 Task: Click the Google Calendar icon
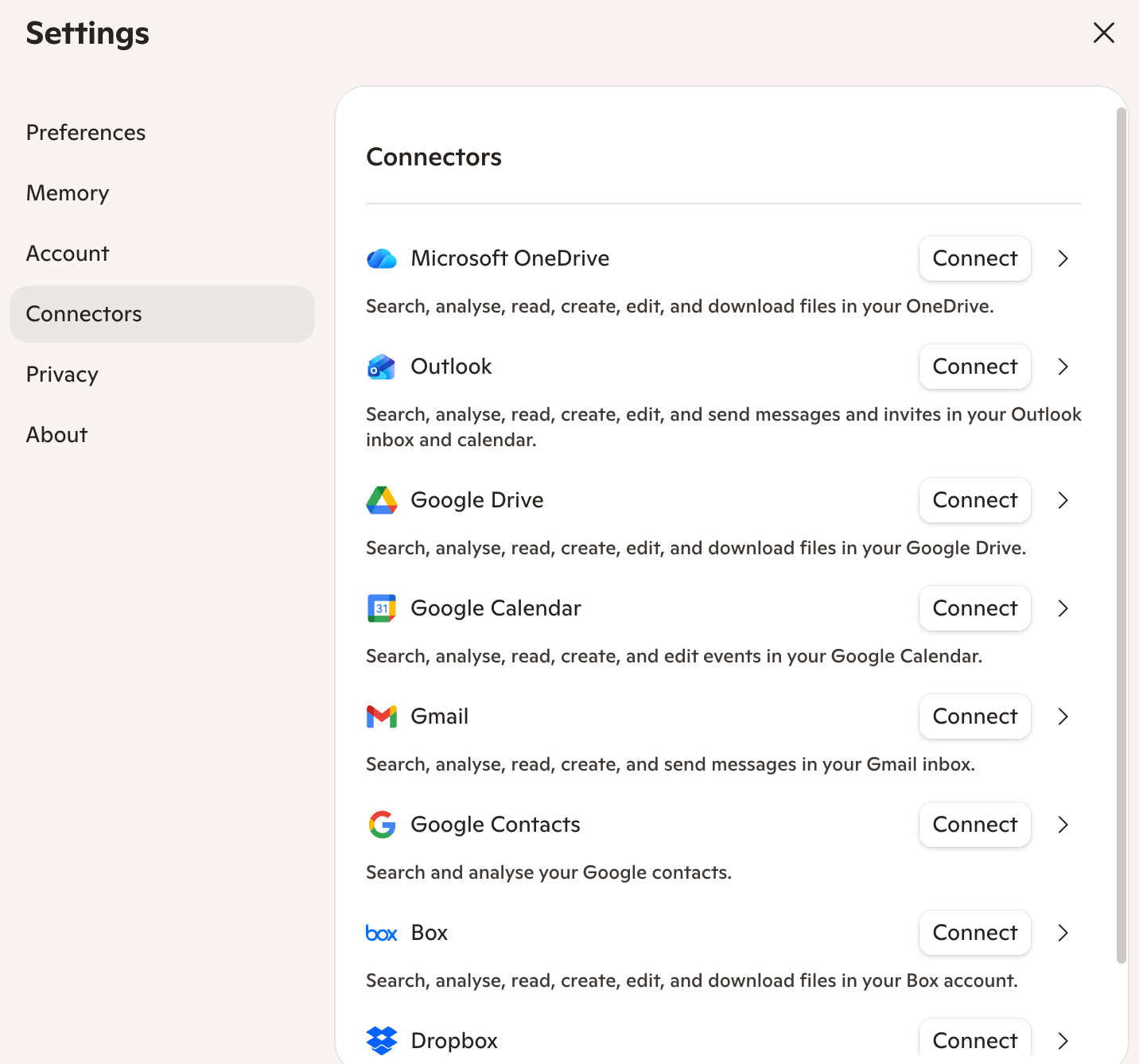point(382,608)
